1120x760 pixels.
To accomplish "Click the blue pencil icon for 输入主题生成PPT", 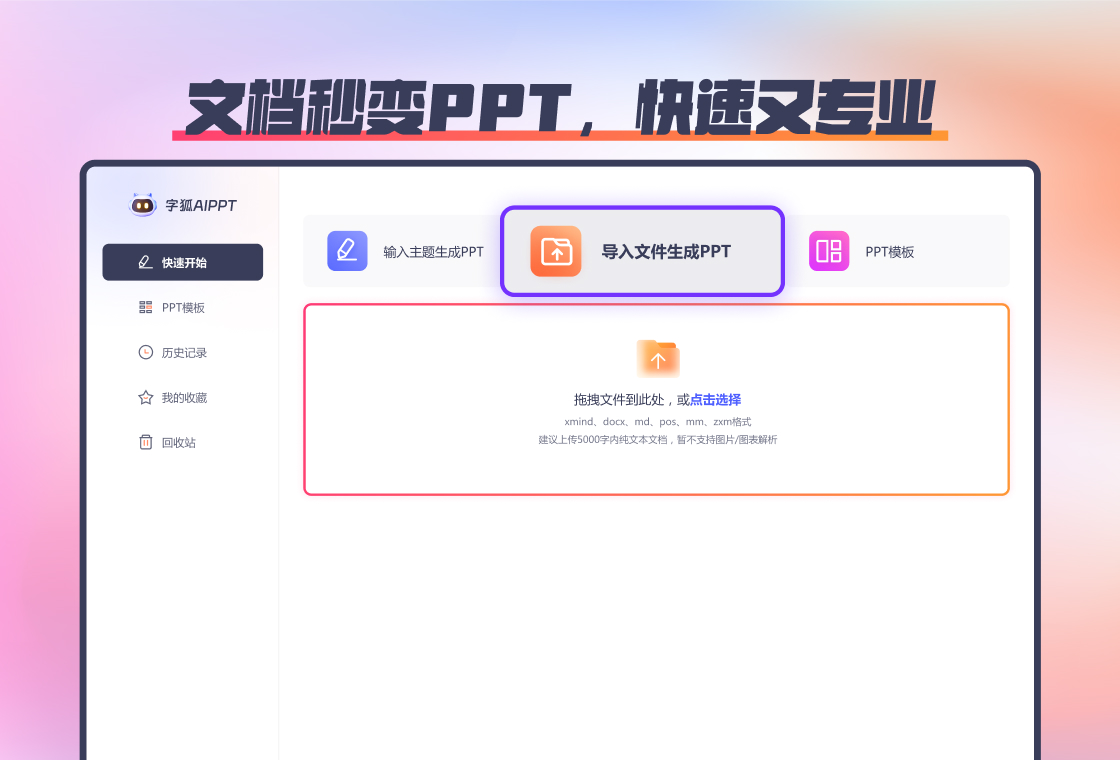I will (347, 251).
